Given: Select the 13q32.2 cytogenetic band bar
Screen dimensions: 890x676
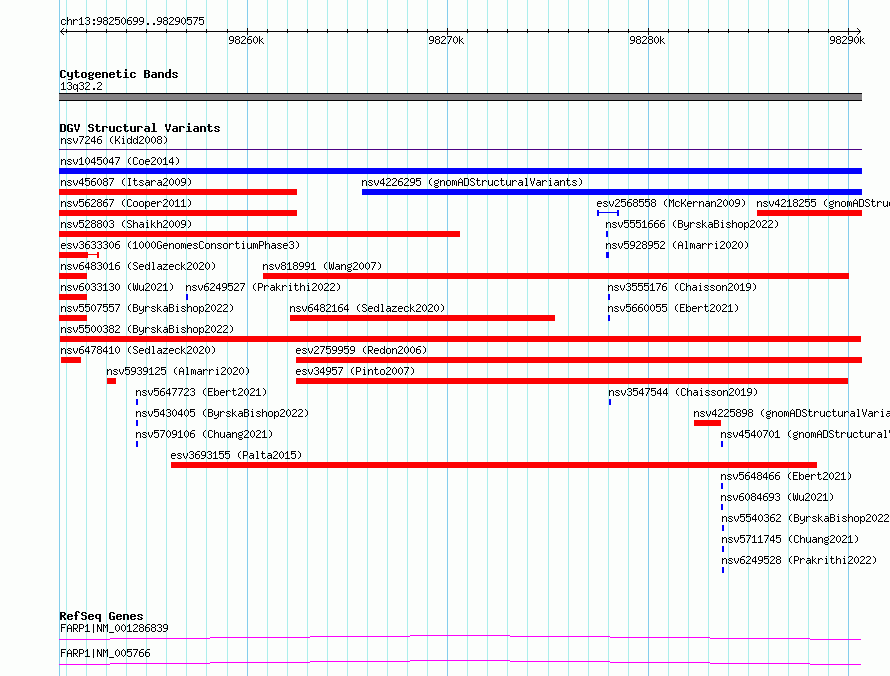Looking at the screenshot, I should click(x=460, y=97).
